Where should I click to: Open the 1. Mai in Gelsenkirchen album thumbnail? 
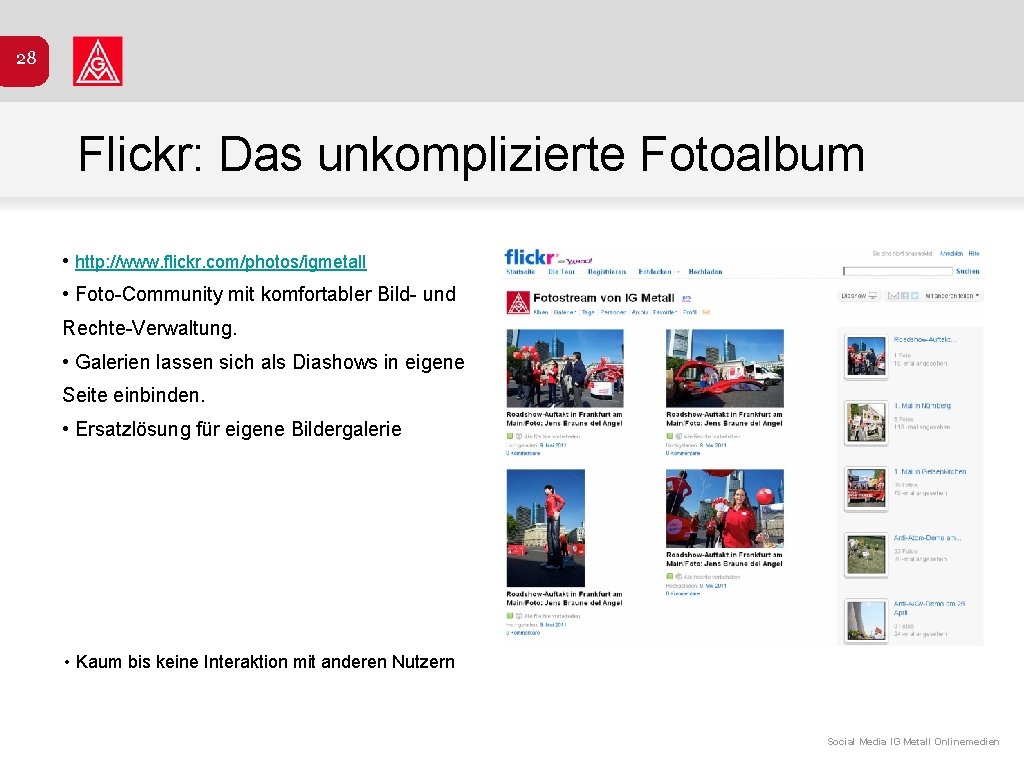[866, 488]
